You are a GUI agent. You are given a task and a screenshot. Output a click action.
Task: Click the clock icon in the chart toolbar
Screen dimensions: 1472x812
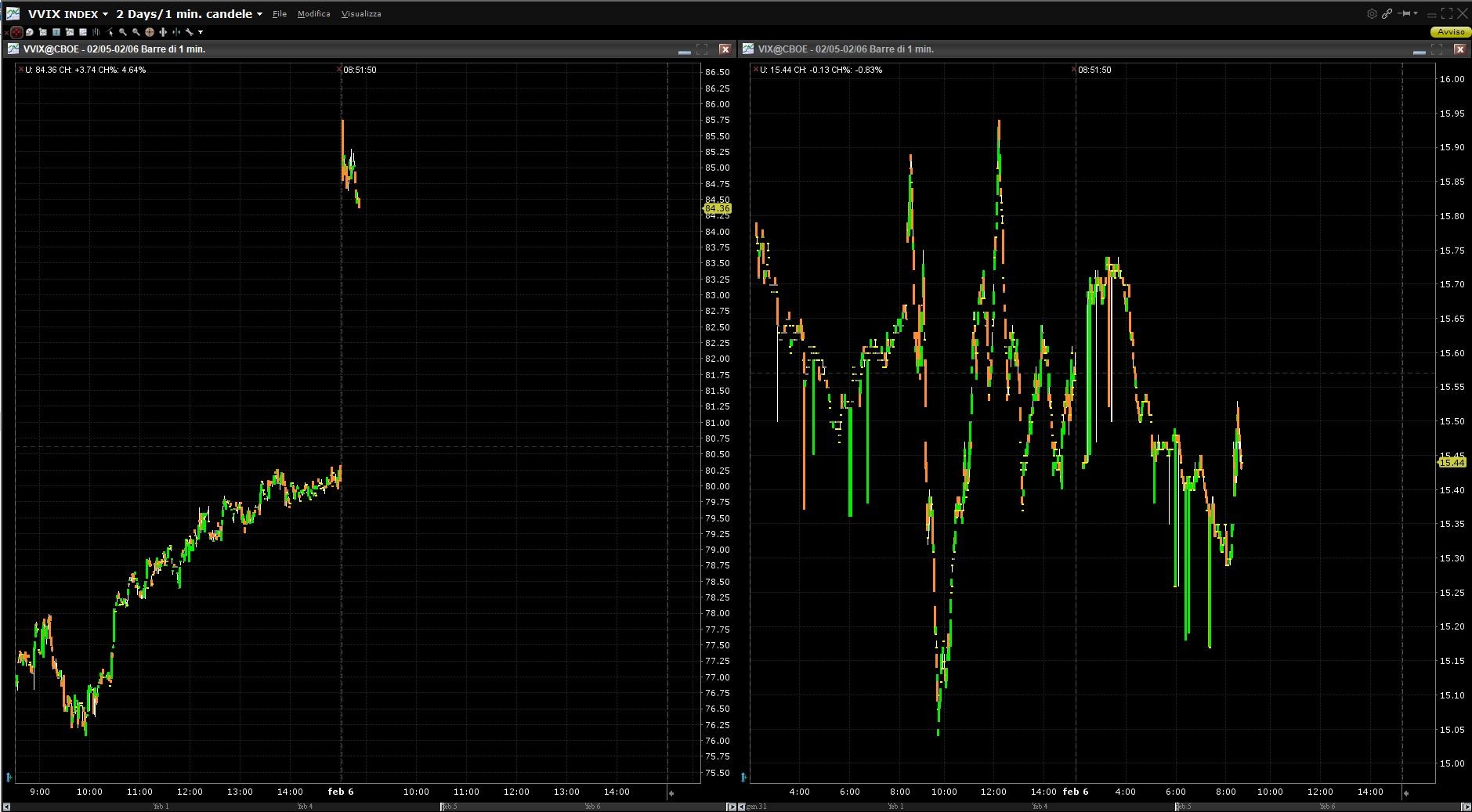(30, 32)
